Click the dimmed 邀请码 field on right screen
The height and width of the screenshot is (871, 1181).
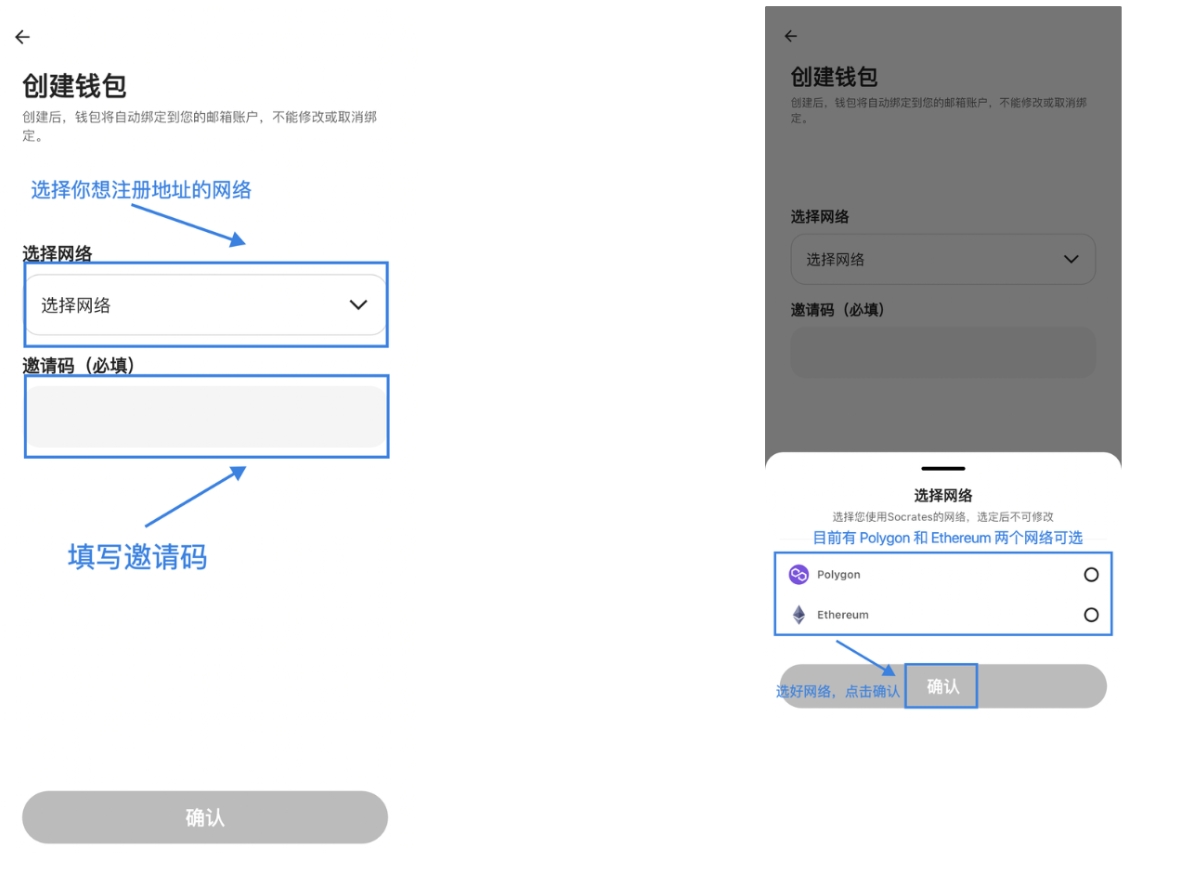943,352
